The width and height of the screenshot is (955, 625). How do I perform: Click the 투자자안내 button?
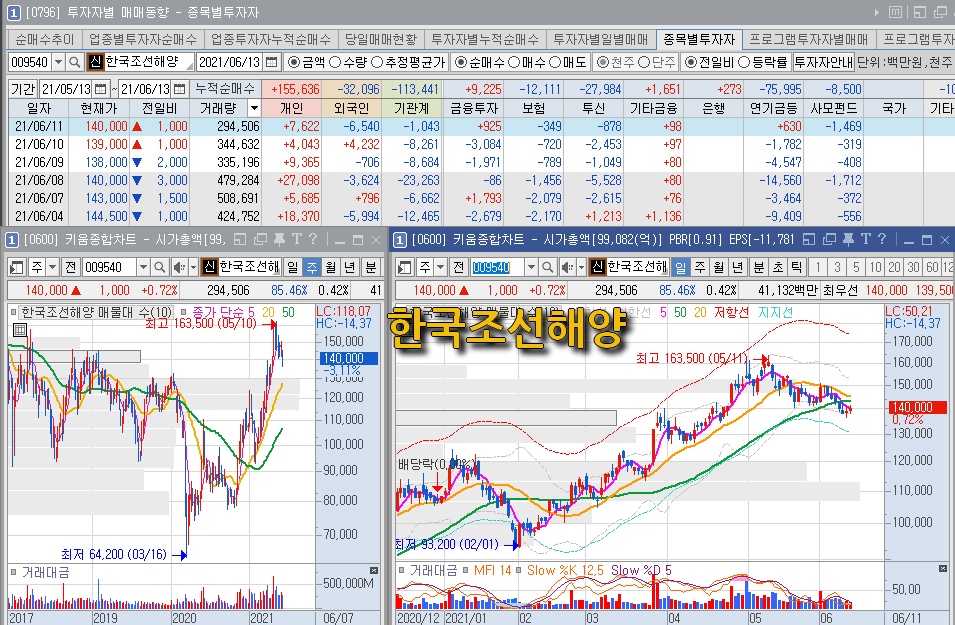[x=823, y=62]
